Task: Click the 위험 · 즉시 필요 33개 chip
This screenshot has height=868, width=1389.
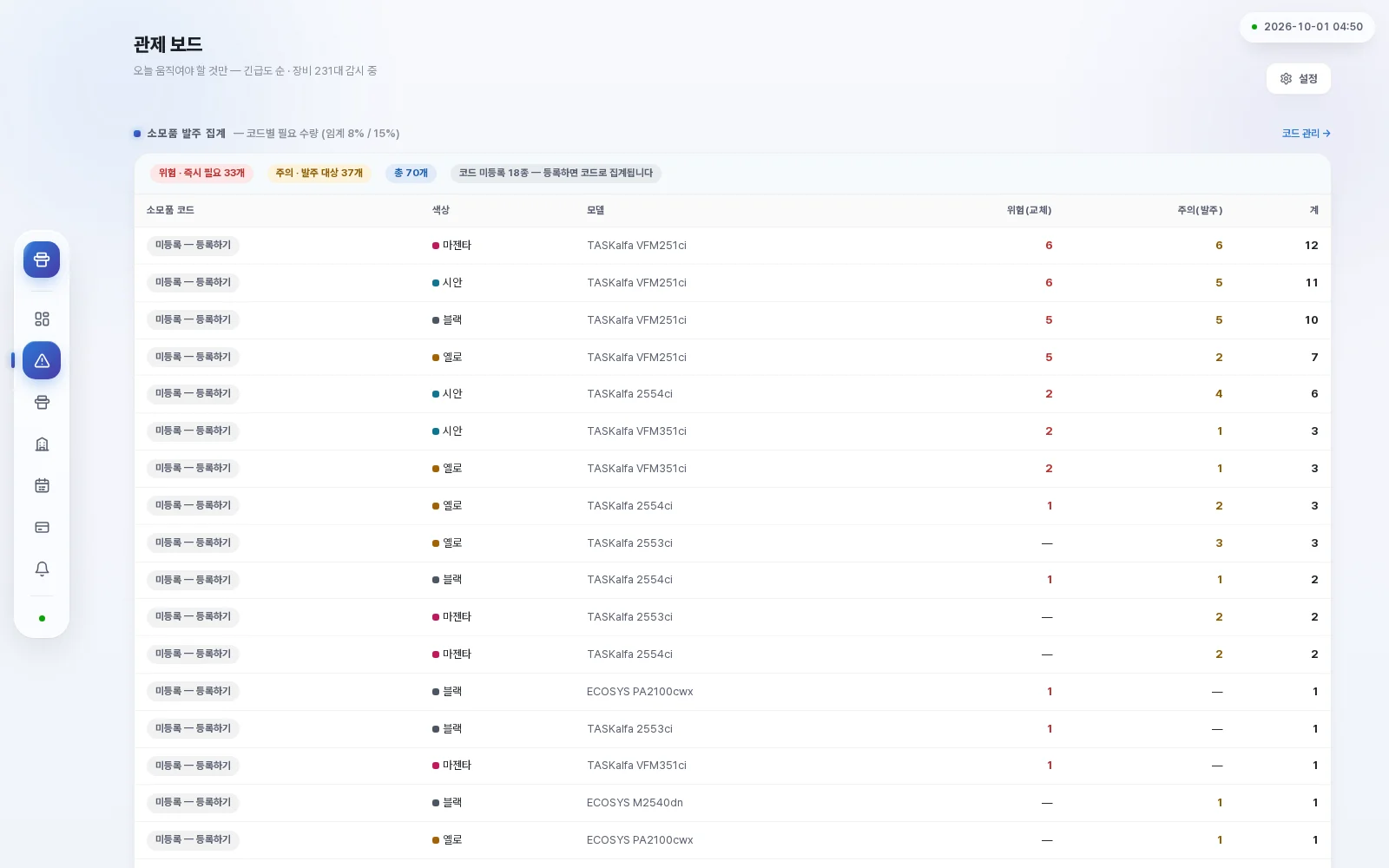Action: tap(201, 173)
